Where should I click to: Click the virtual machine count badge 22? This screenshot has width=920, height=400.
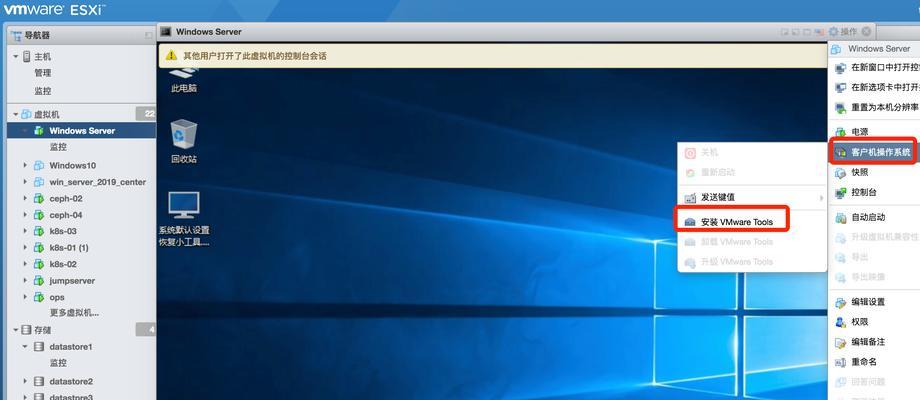(146, 114)
